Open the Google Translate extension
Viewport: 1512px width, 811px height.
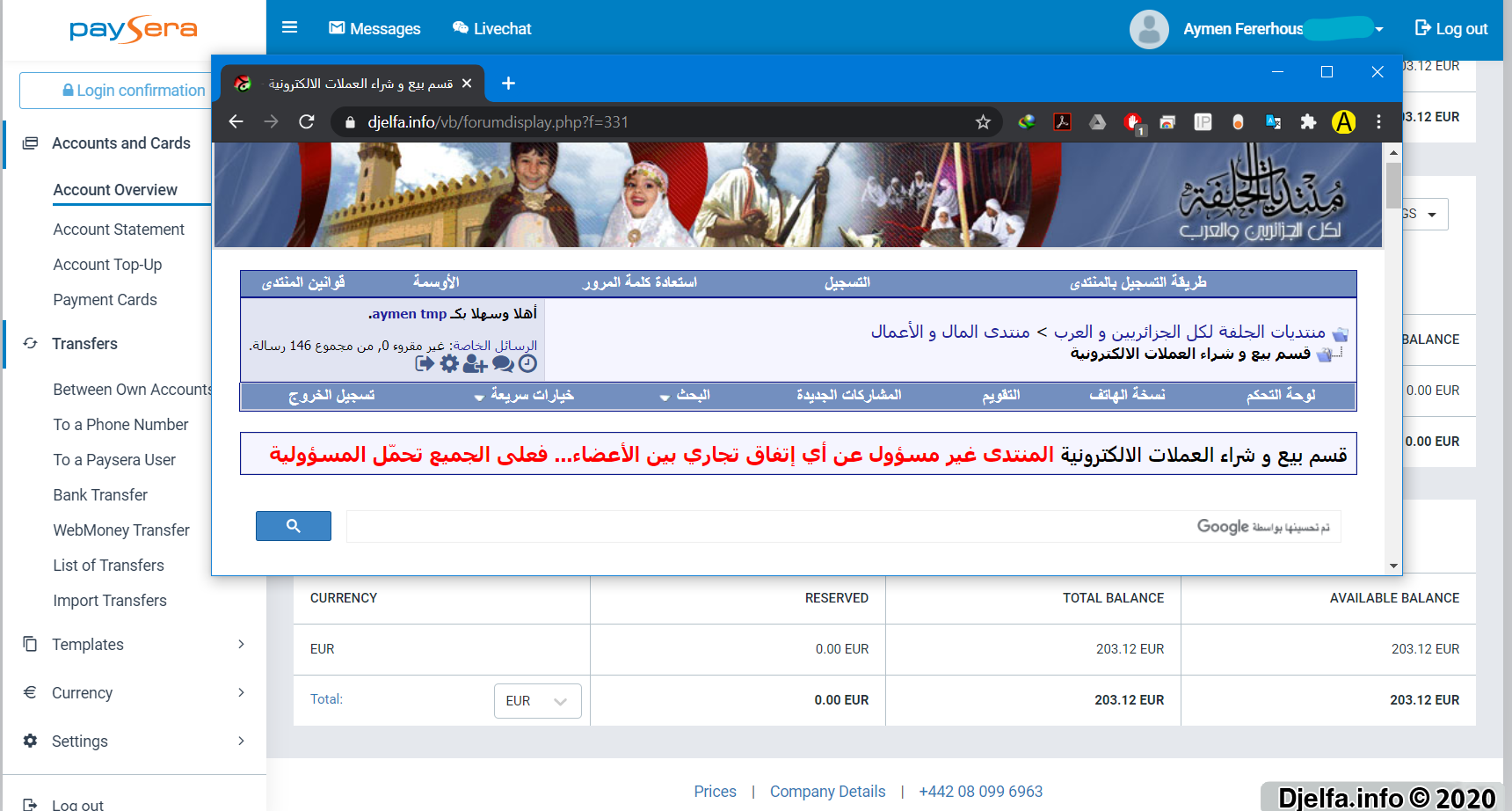pos(1273,122)
